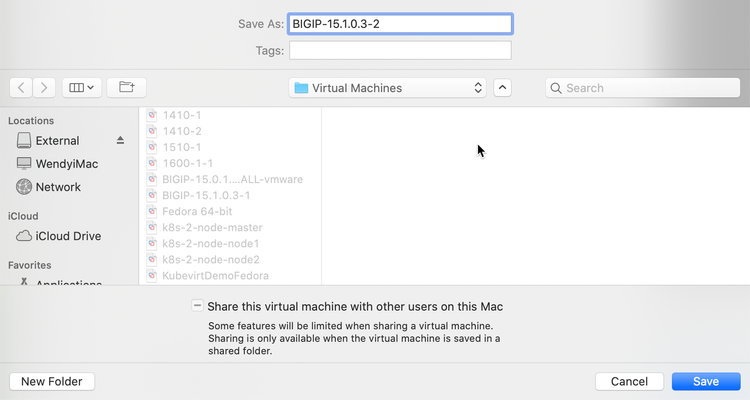Select WendyiMac in the sidebar
This screenshot has width=750, height=400.
pos(65,164)
